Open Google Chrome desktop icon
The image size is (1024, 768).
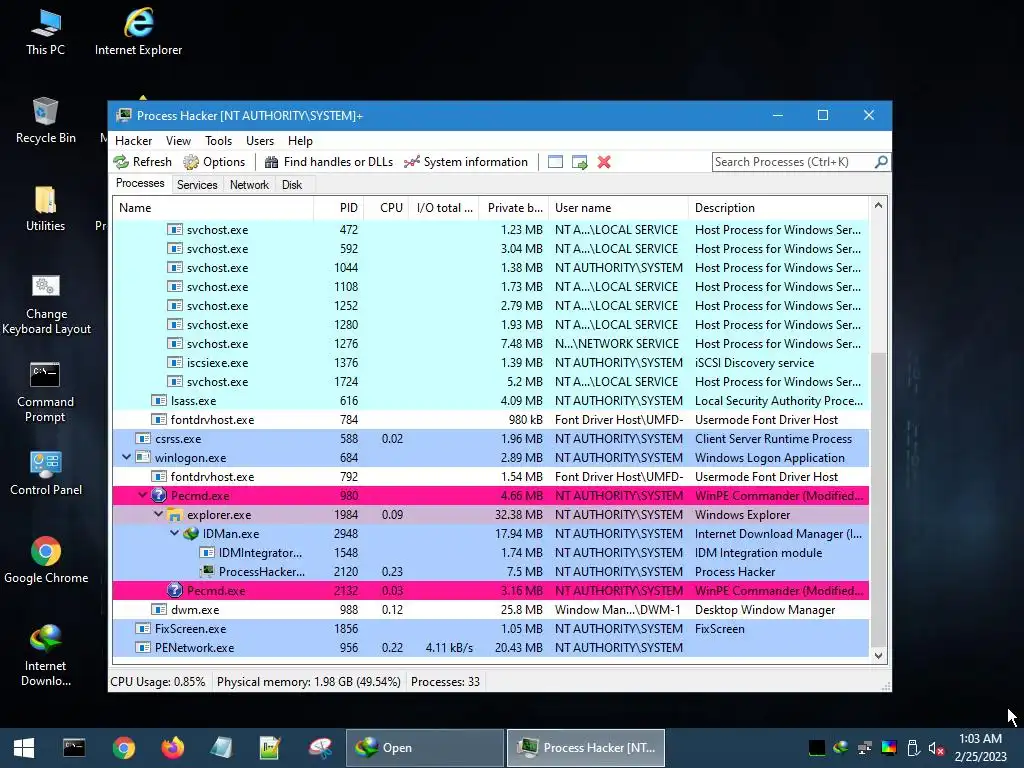[x=46, y=560]
